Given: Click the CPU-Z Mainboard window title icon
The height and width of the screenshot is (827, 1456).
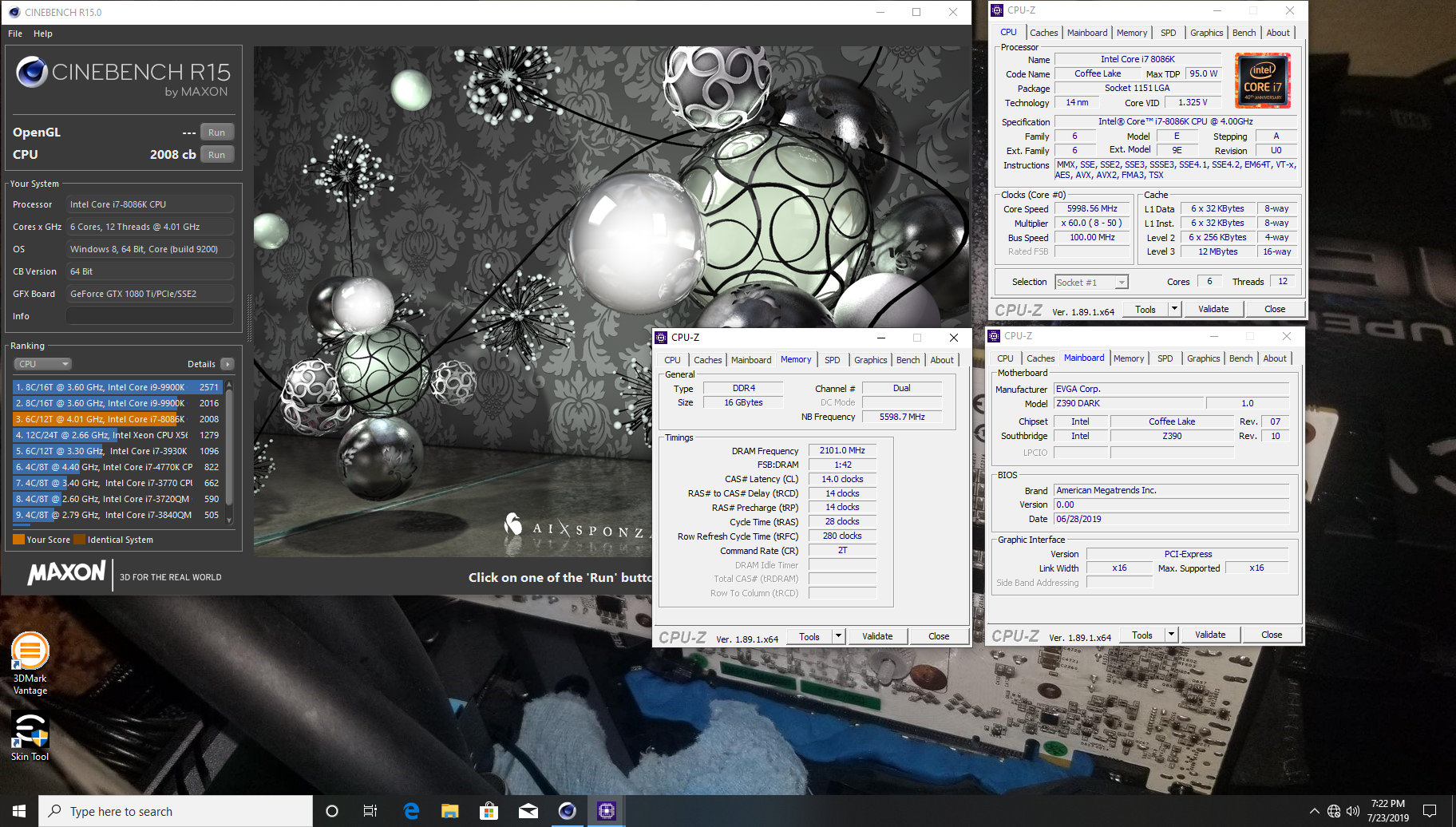Looking at the screenshot, I should [994, 336].
